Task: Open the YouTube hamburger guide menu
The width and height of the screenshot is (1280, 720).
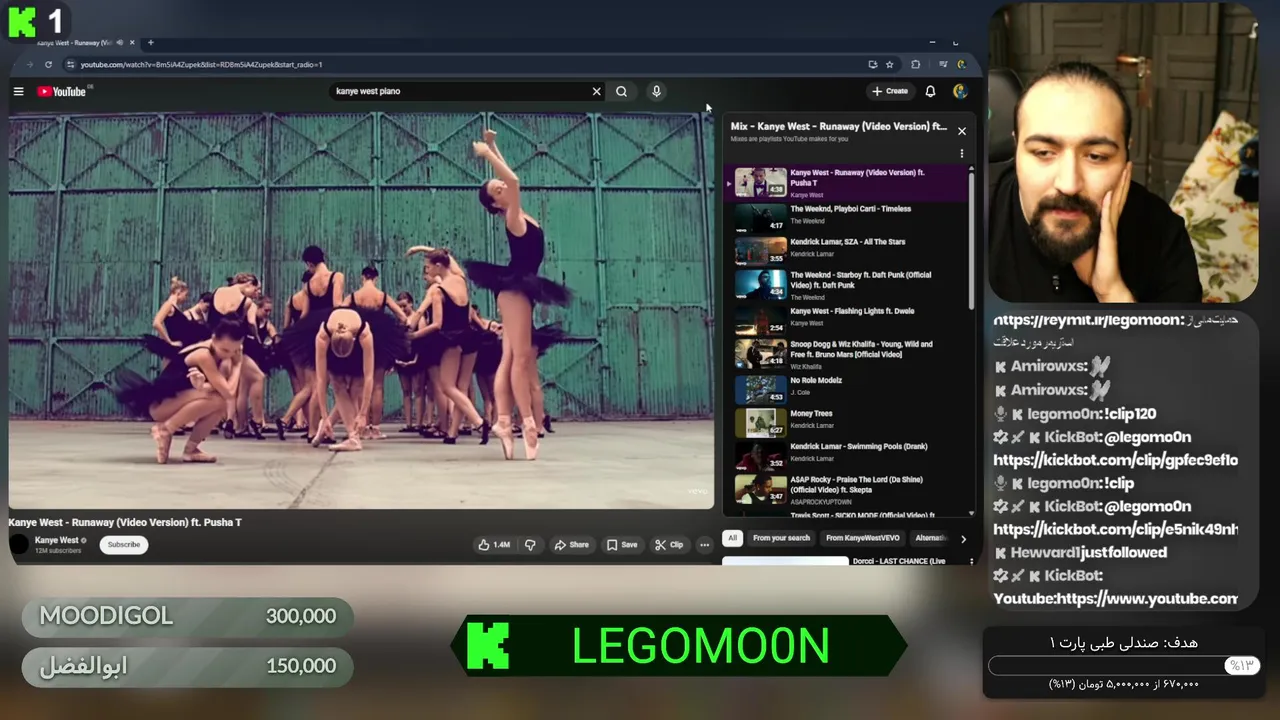Action: click(18, 91)
